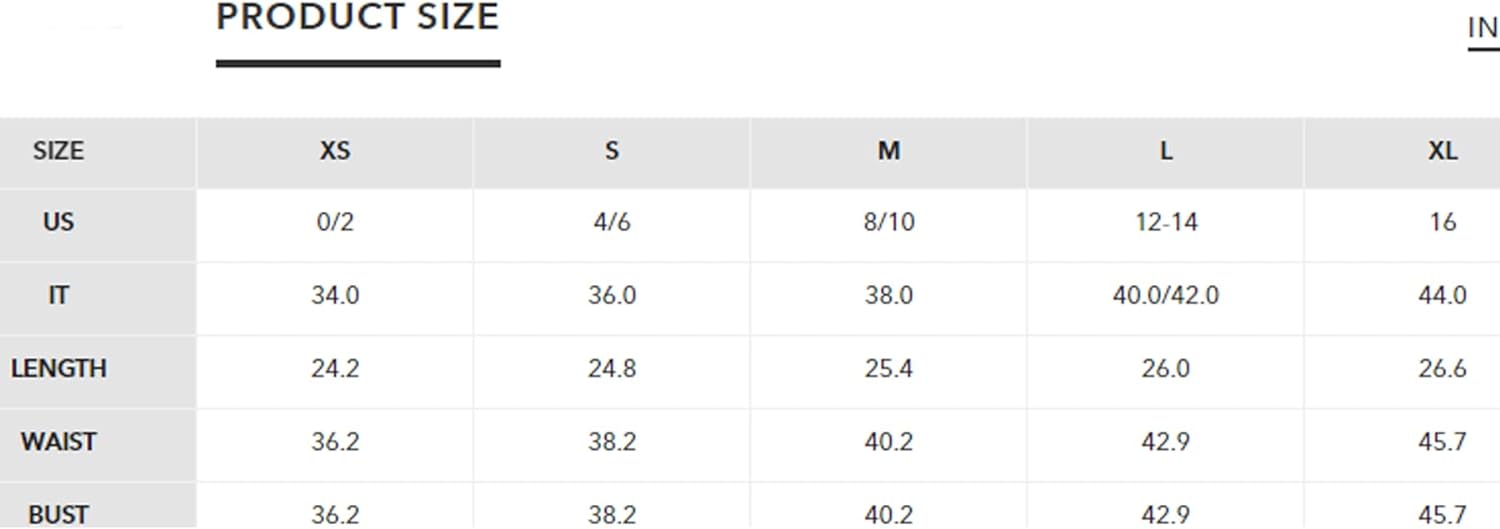Click the length value 25.4 for M
Image resolution: width=1500 pixels, height=529 pixels.
point(889,369)
